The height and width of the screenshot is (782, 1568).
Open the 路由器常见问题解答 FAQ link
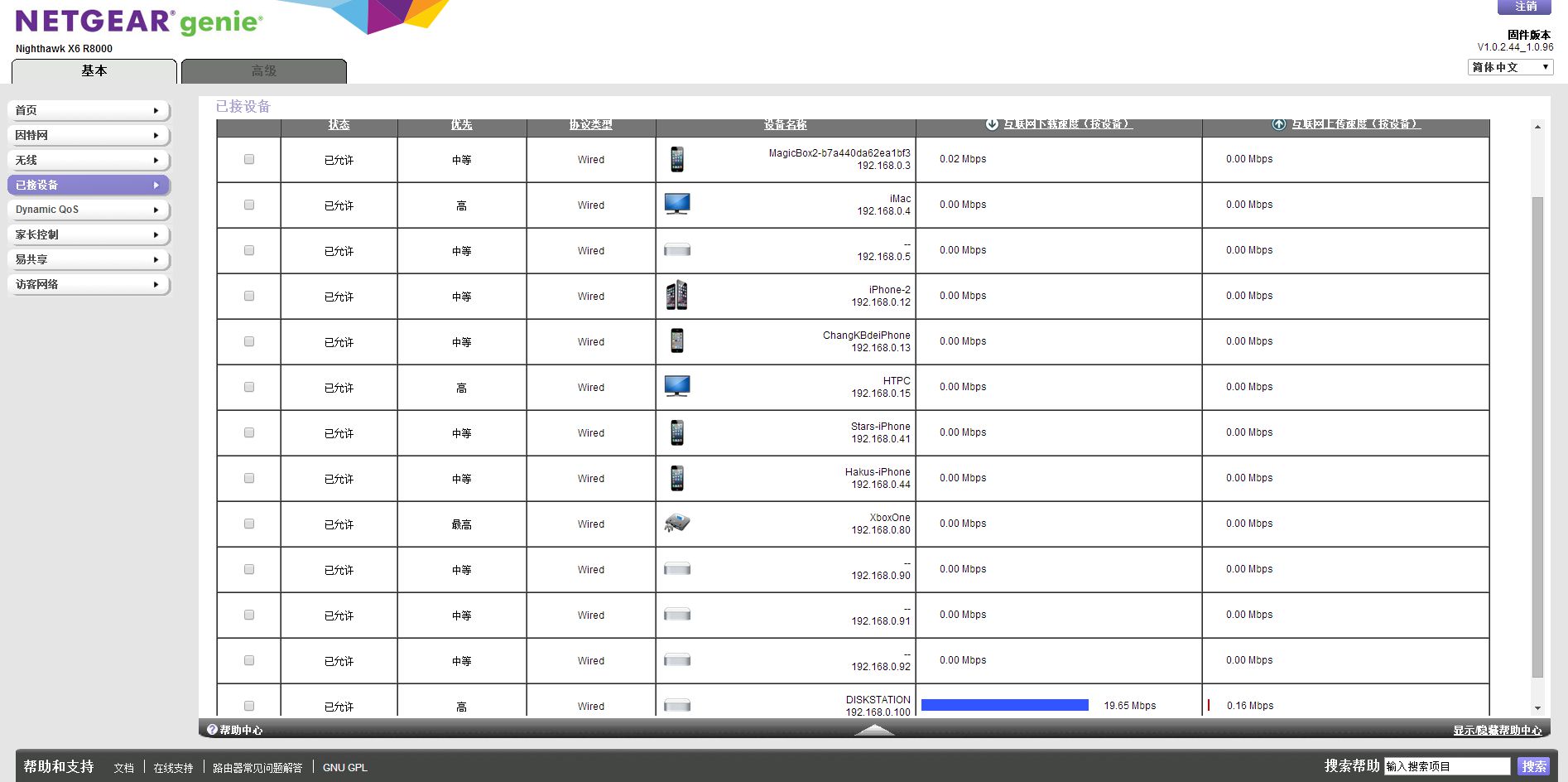tap(257, 768)
